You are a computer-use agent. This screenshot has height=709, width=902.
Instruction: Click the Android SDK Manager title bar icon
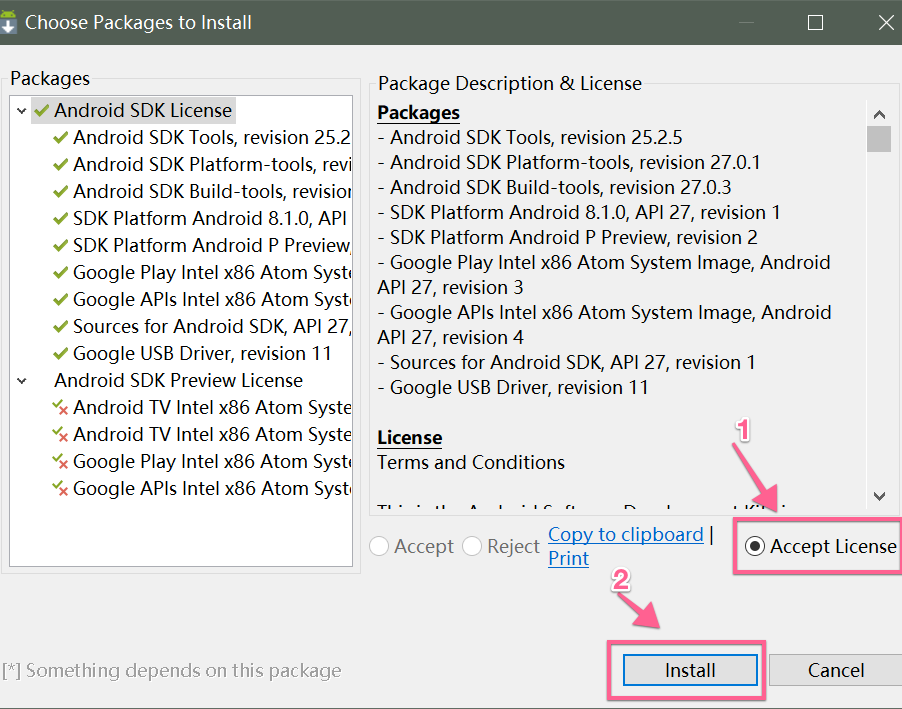click(7, 22)
